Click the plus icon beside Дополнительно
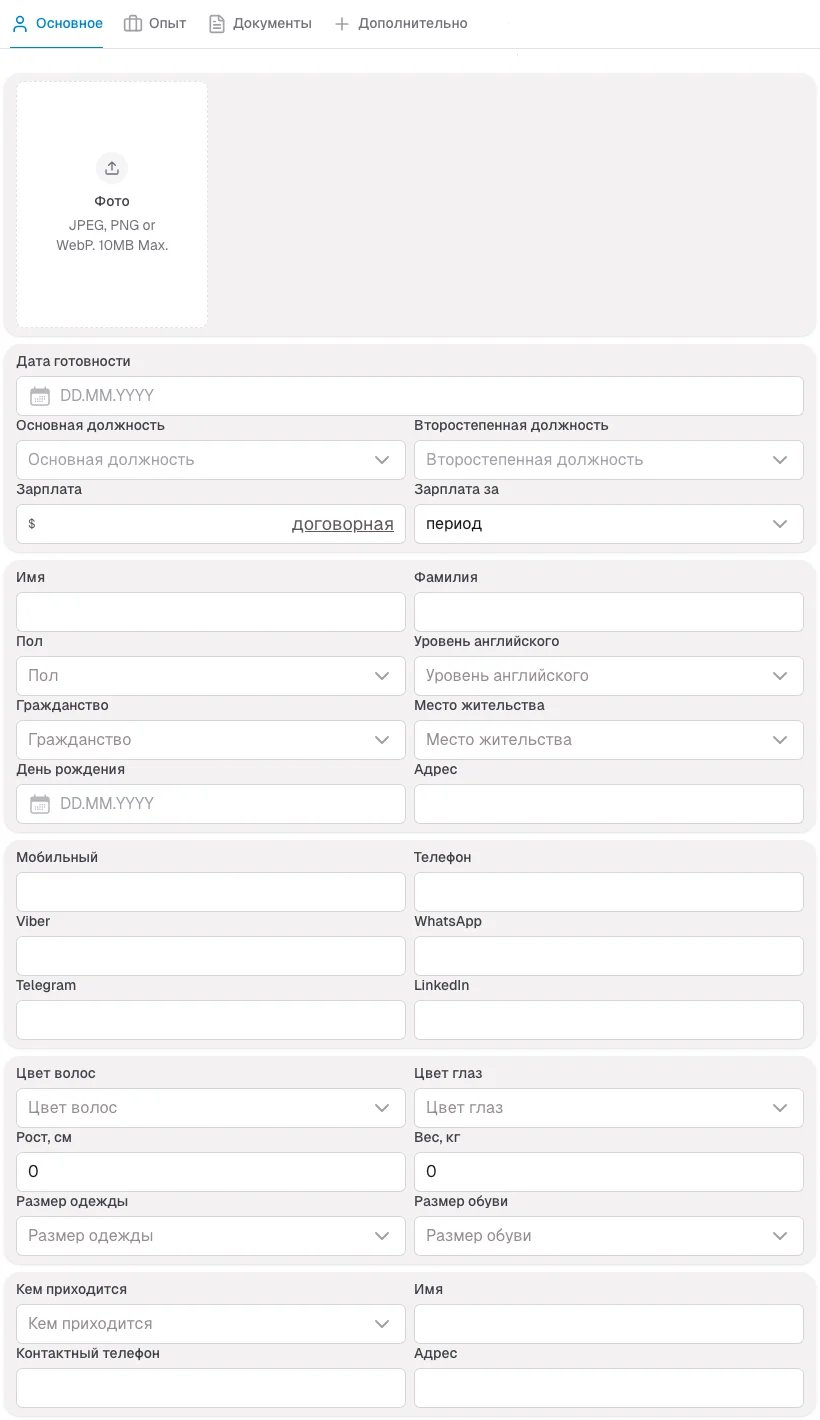Image resolution: width=820 pixels, height=1420 pixels. (342, 23)
